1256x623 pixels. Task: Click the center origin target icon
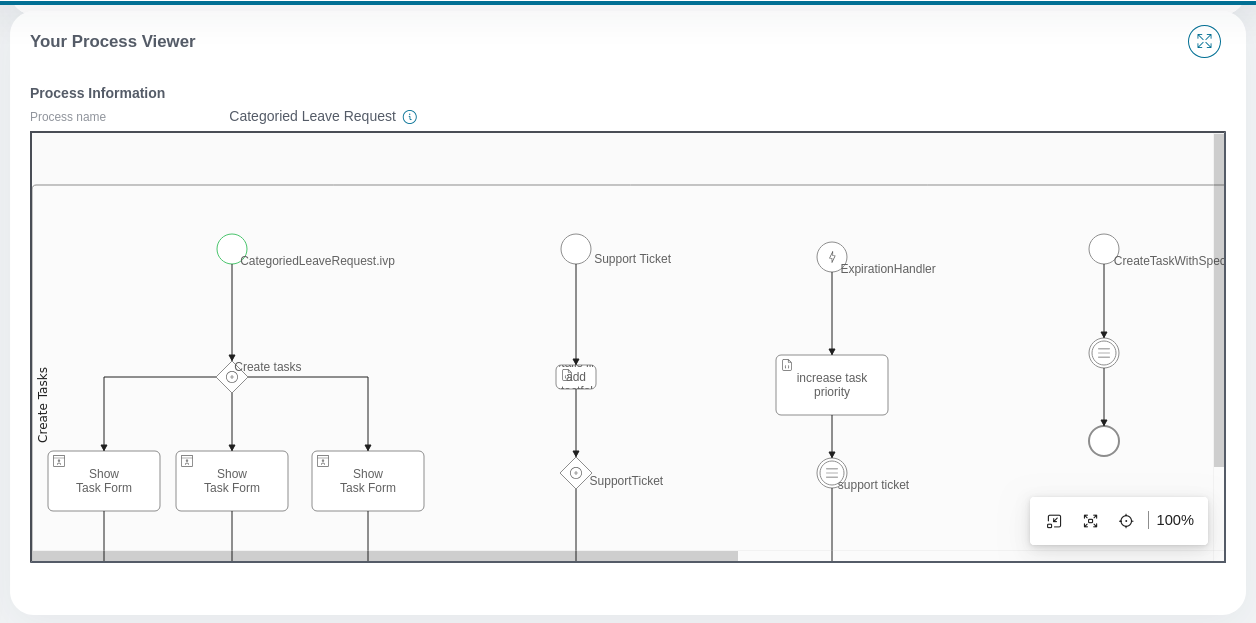1126,521
